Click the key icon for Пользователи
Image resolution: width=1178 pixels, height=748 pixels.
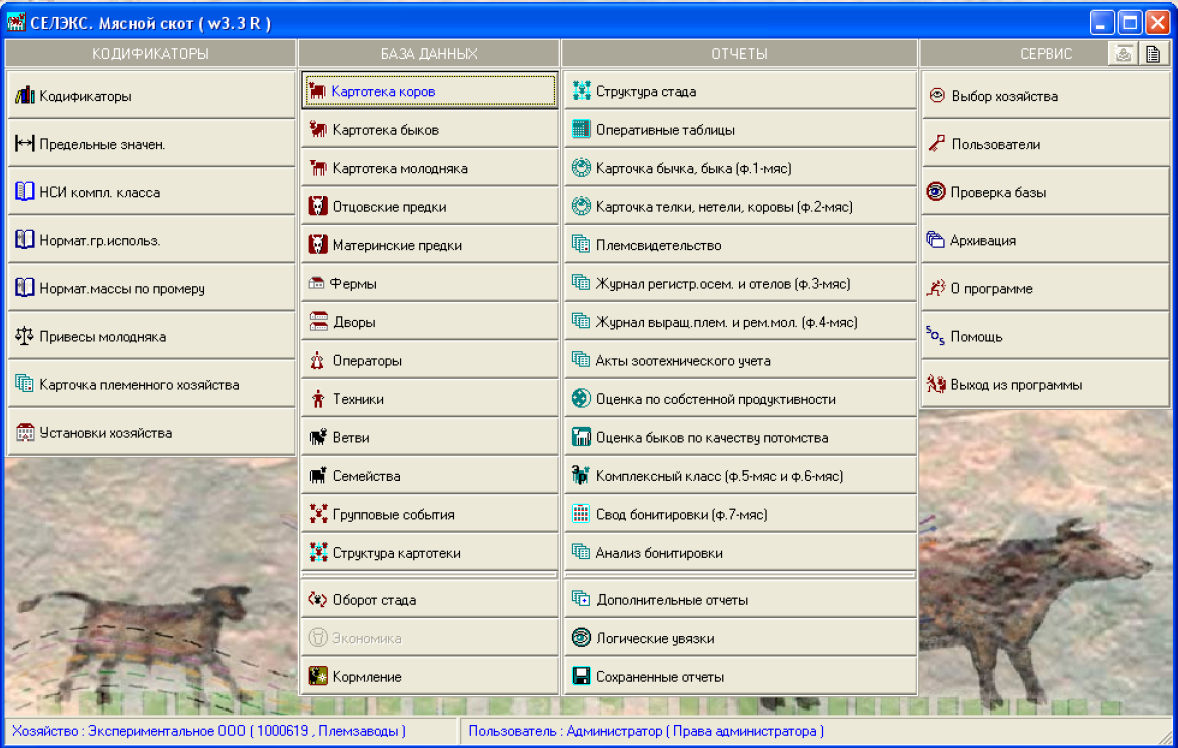936,144
